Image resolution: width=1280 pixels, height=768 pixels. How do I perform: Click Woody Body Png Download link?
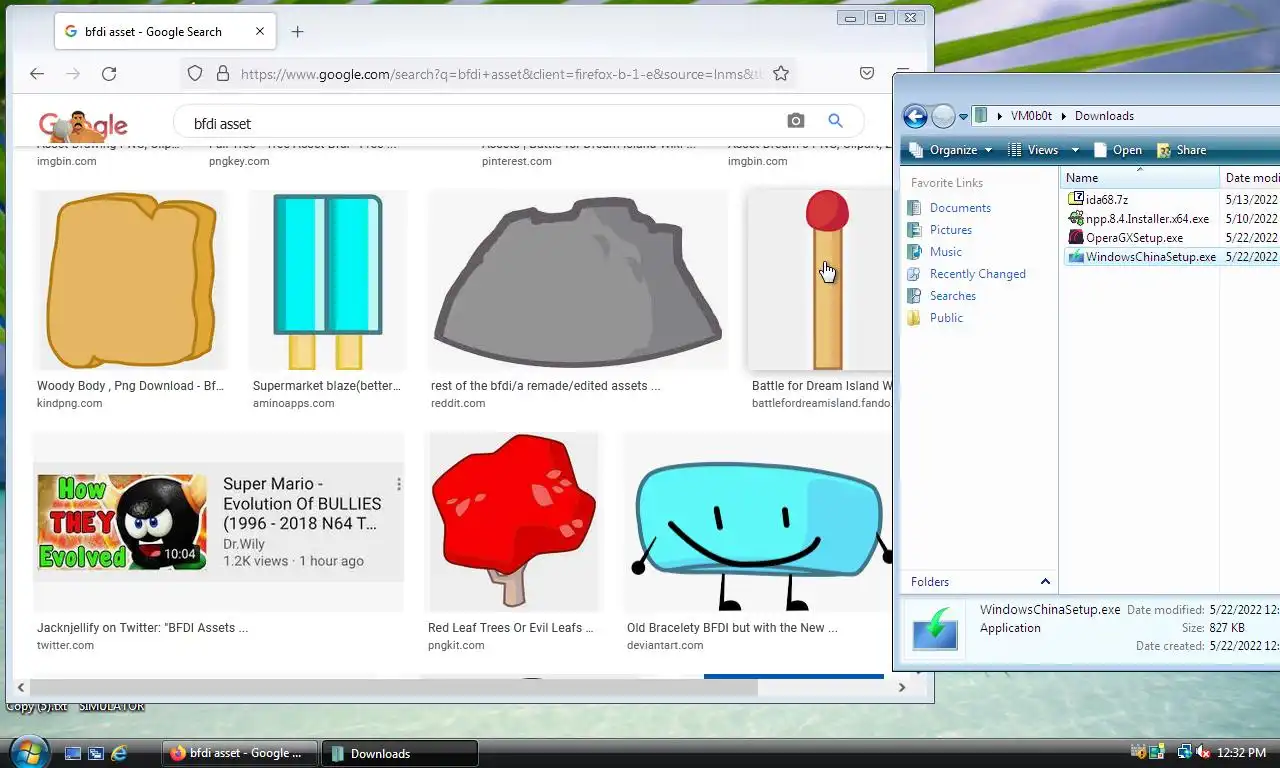tap(130, 385)
